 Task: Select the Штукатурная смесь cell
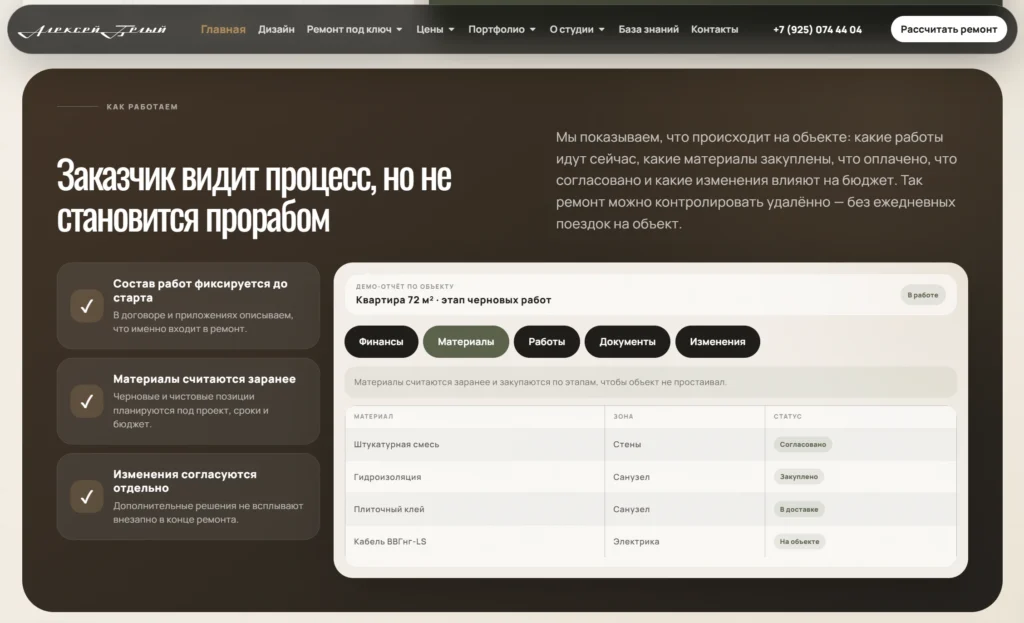pyautogui.click(x=475, y=444)
